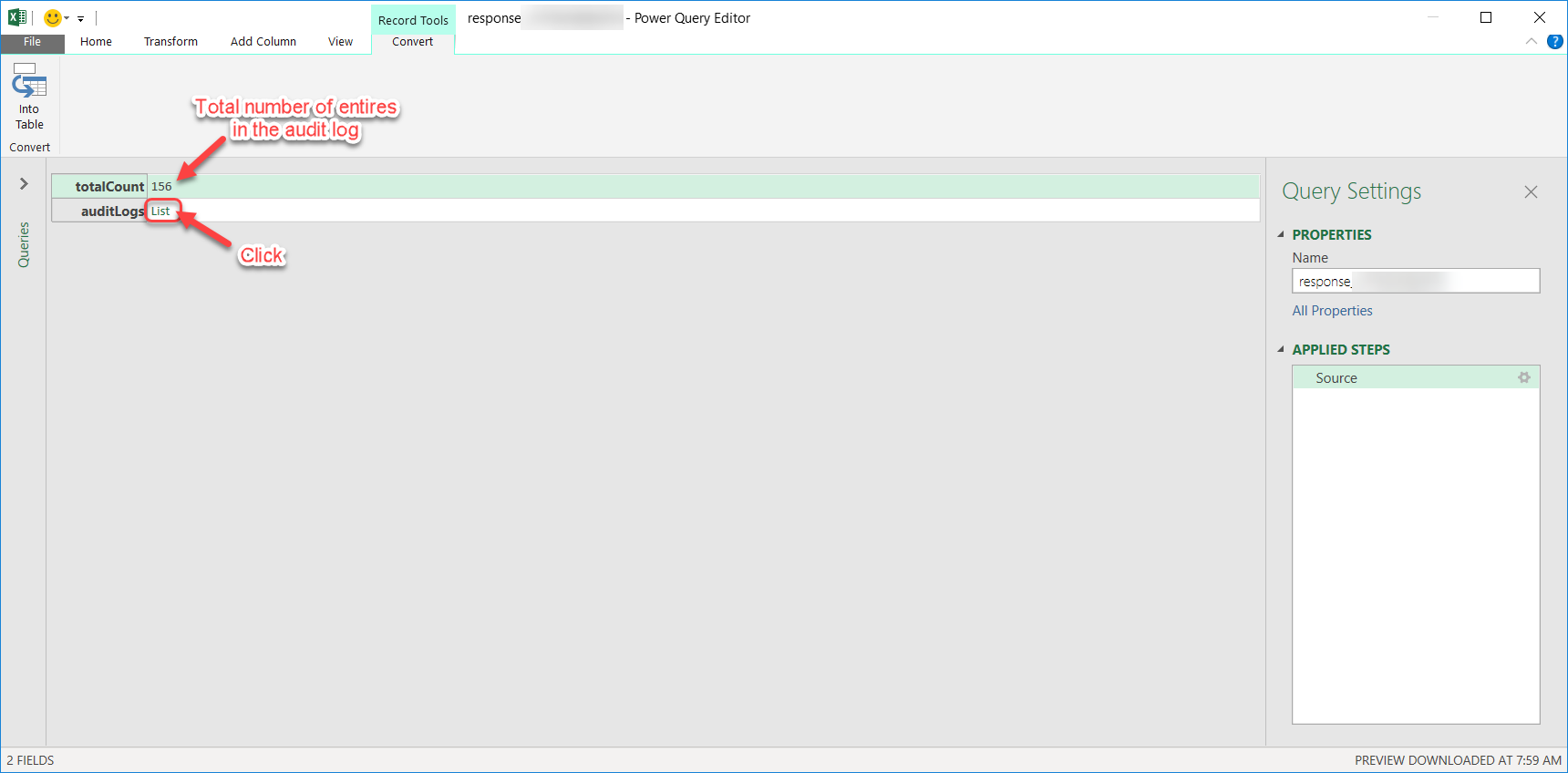
Task: Click the List value for auditLogs
Action: [x=160, y=211]
